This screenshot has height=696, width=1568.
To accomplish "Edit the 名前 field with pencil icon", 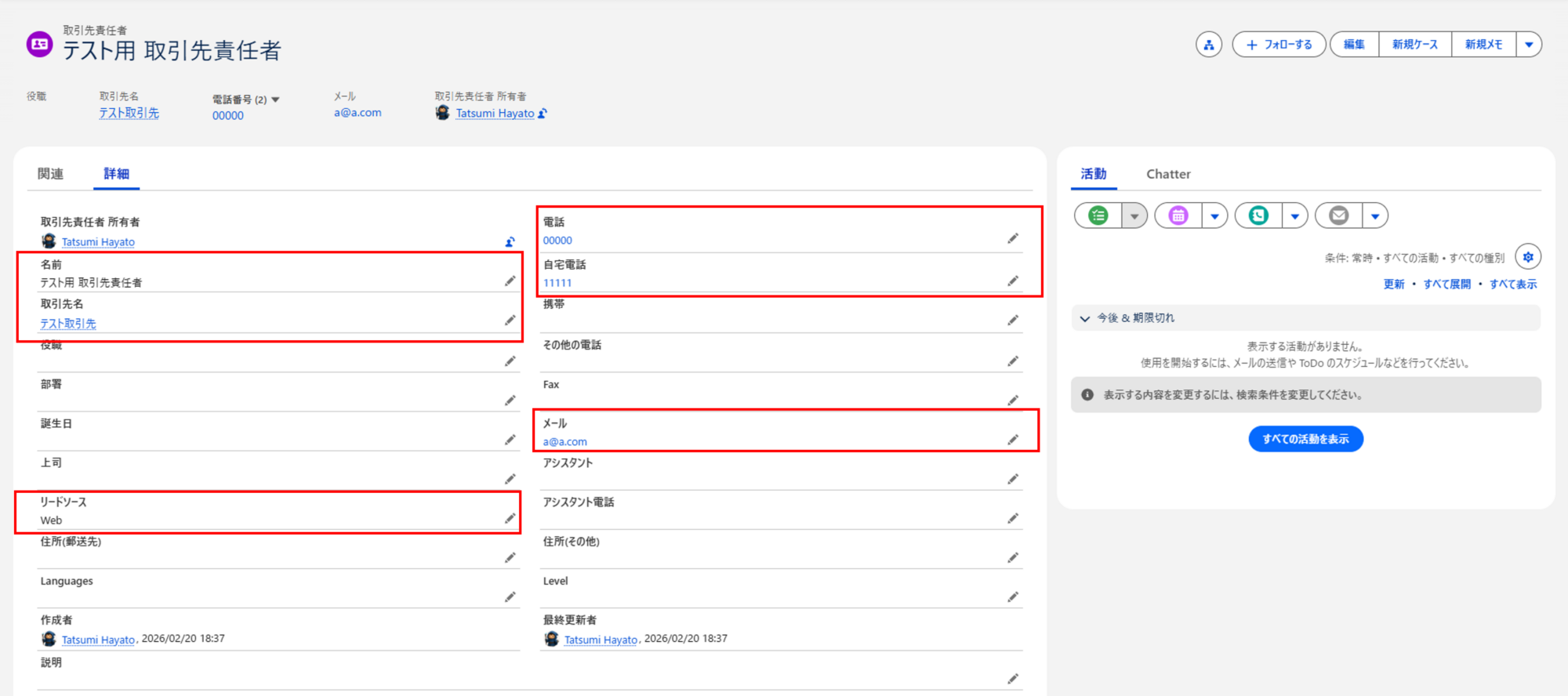I will coord(510,281).
